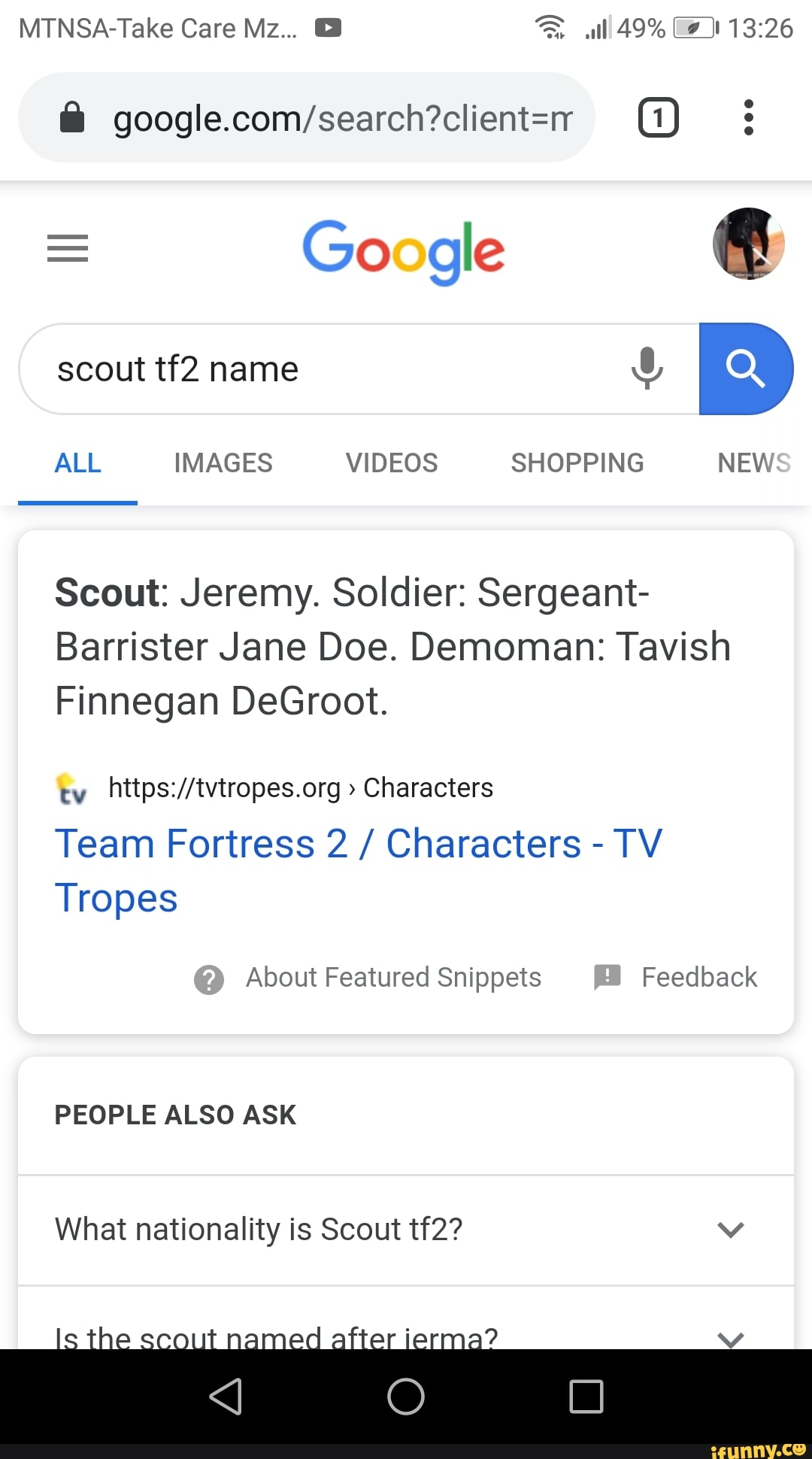
Task: Open the Shopping results tab
Action: 577,463
